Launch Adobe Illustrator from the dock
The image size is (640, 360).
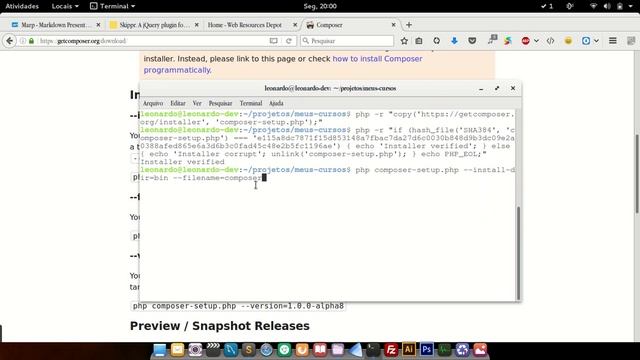point(409,350)
